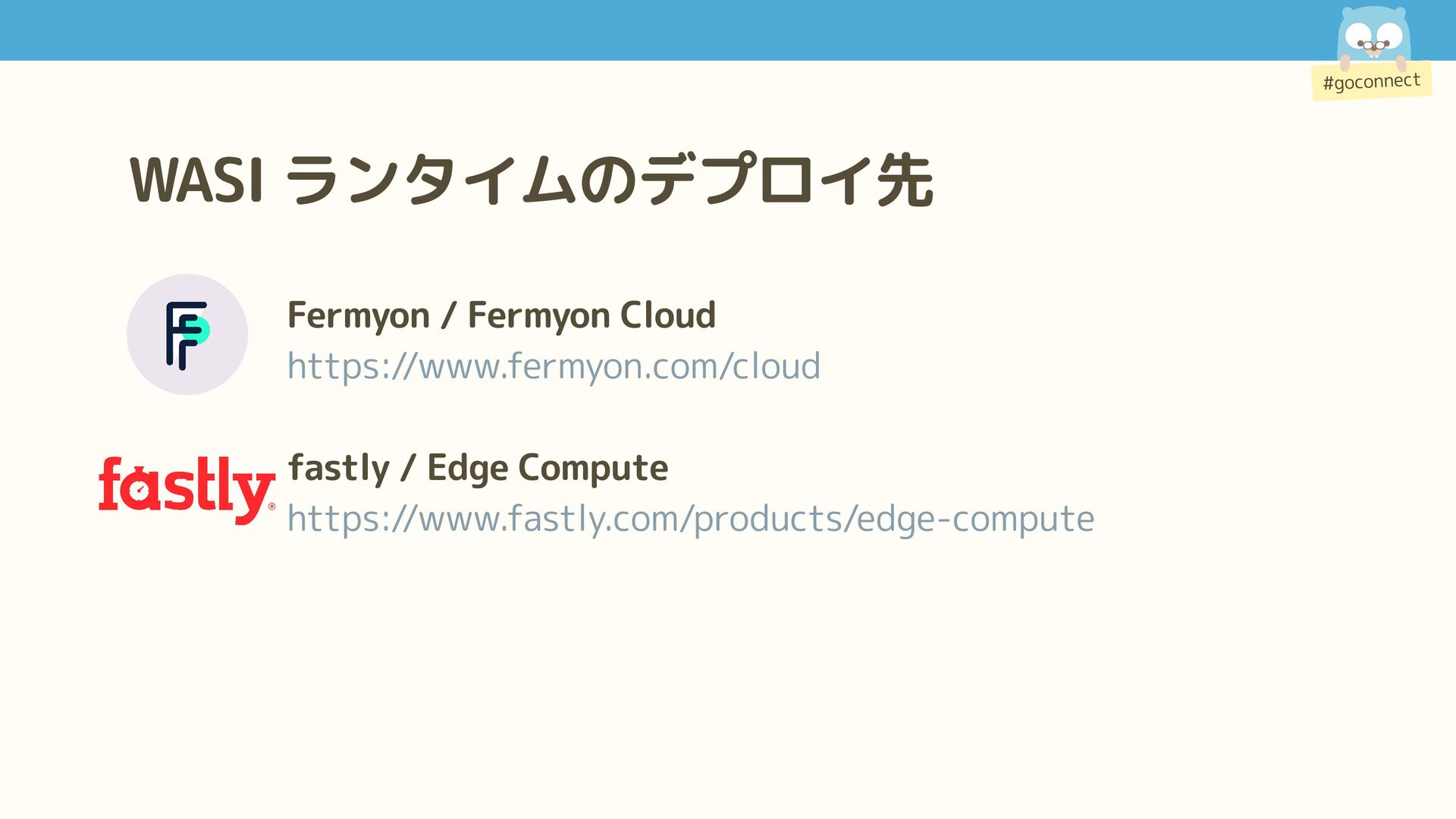Click the gopher's left paw on the header
Image resolution: width=1456 pixels, height=819 pixels.
(x=1345, y=62)
